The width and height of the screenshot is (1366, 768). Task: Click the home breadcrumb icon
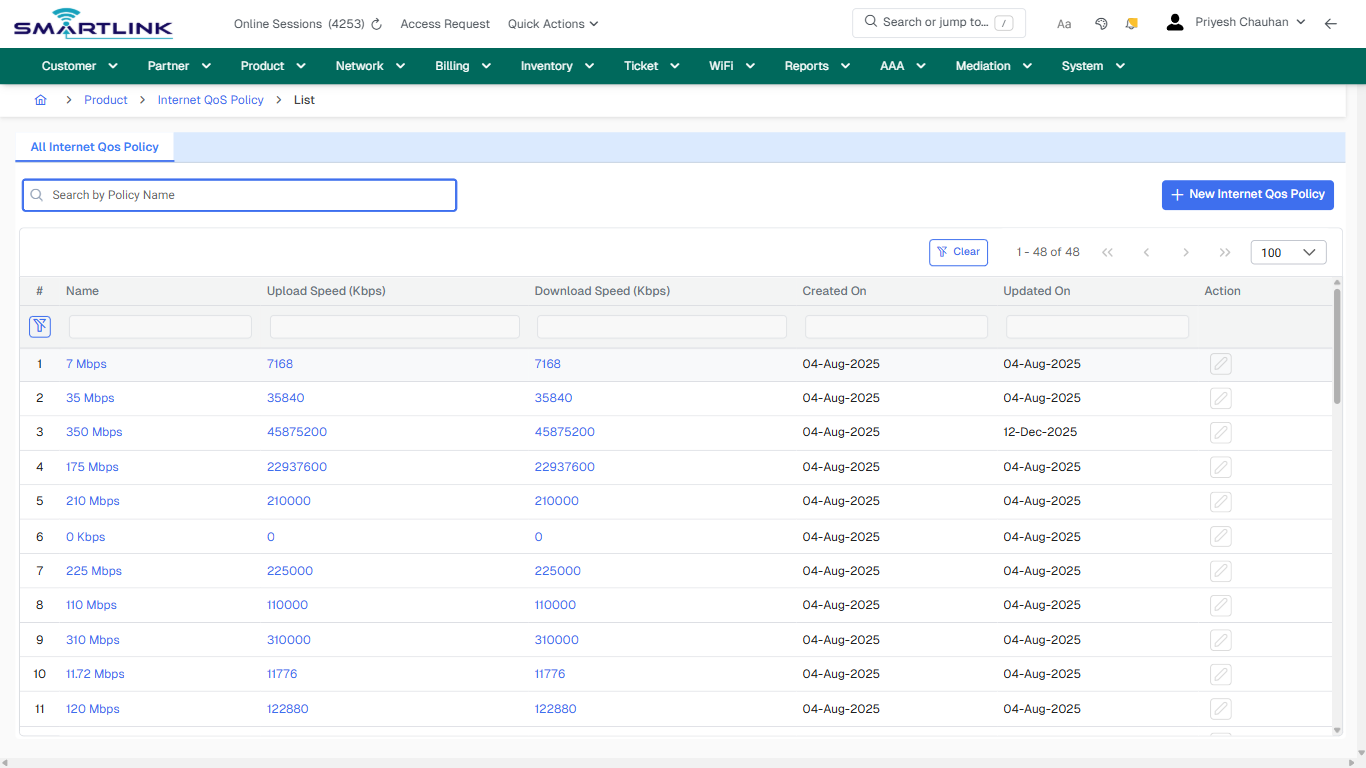(x=40, y=100)
